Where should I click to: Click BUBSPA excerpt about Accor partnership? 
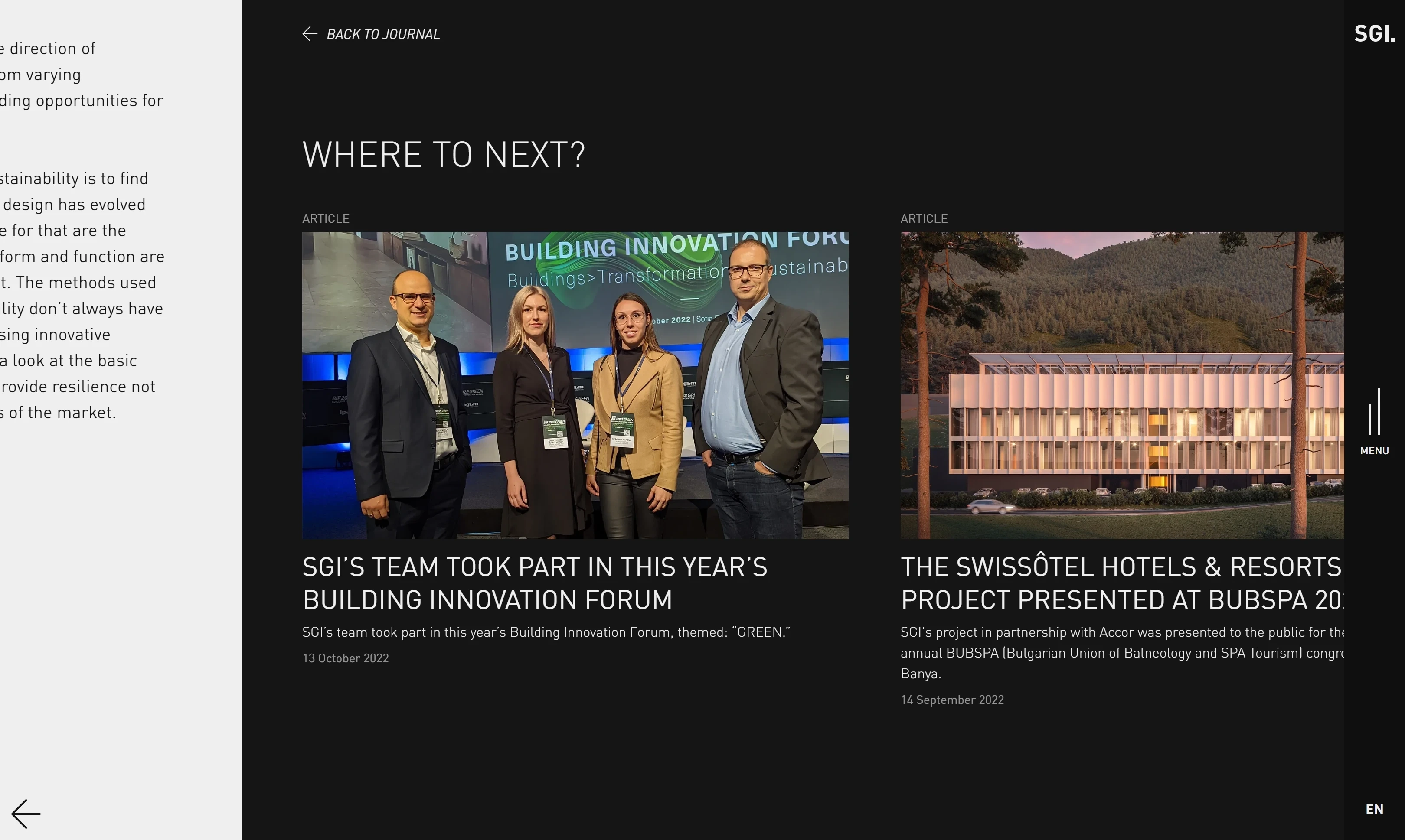(x=1122, y=653)
